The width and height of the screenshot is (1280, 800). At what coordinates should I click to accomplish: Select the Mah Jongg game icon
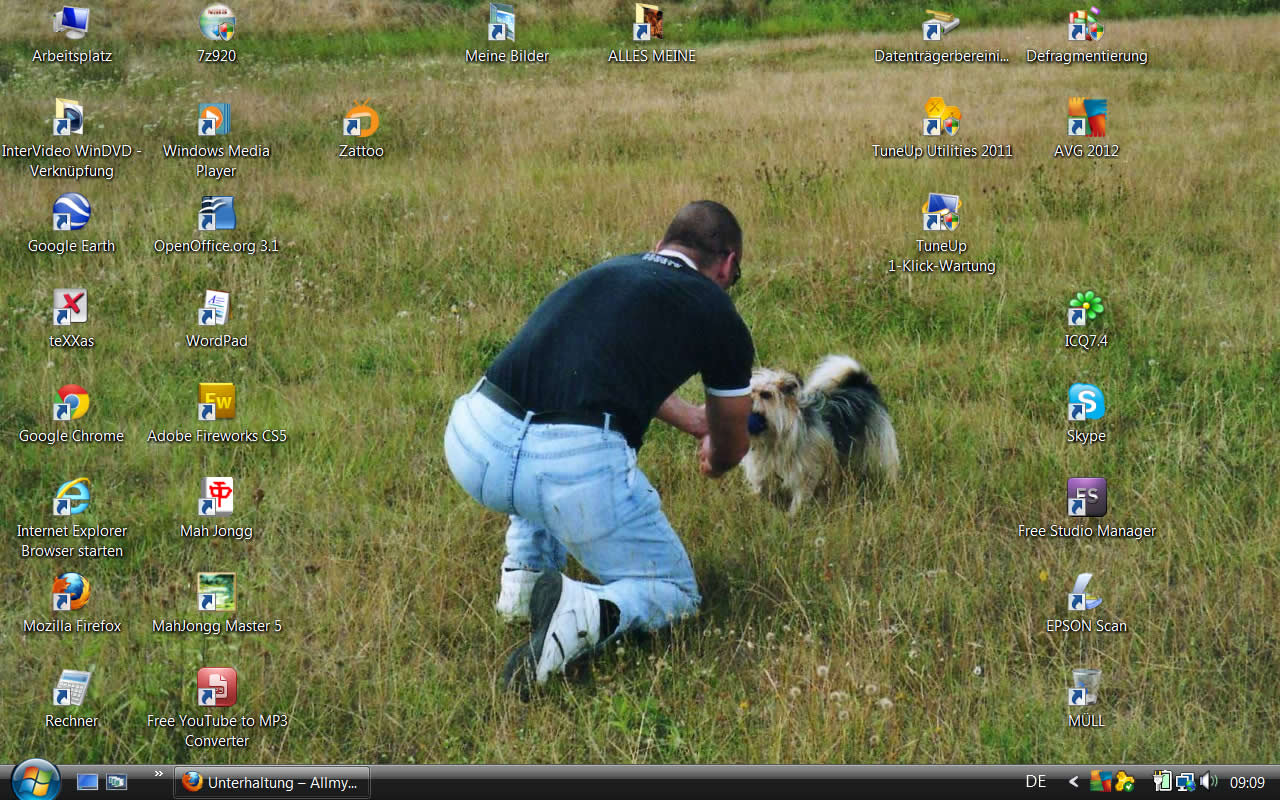pos(217,498)
